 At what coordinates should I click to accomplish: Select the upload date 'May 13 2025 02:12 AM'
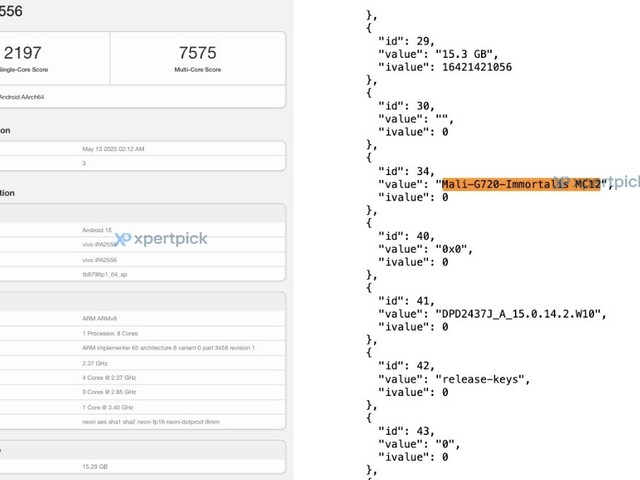click(x=113, y=149)
